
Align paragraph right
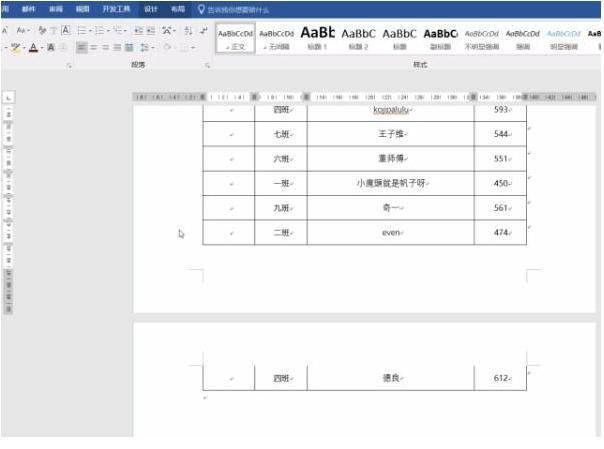click(105, 48)
